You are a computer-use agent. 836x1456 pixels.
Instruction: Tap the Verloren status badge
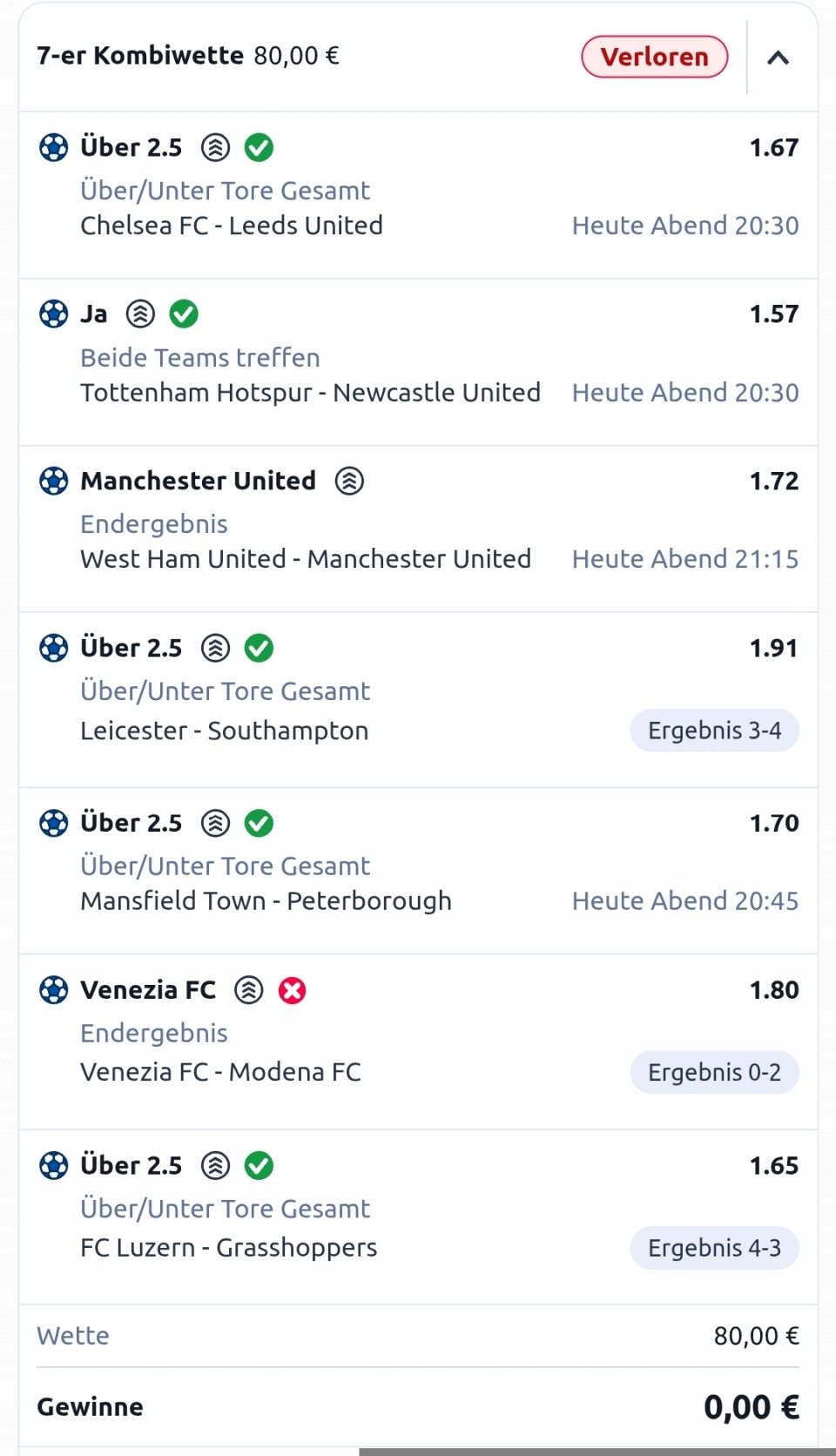coord(654,57)
